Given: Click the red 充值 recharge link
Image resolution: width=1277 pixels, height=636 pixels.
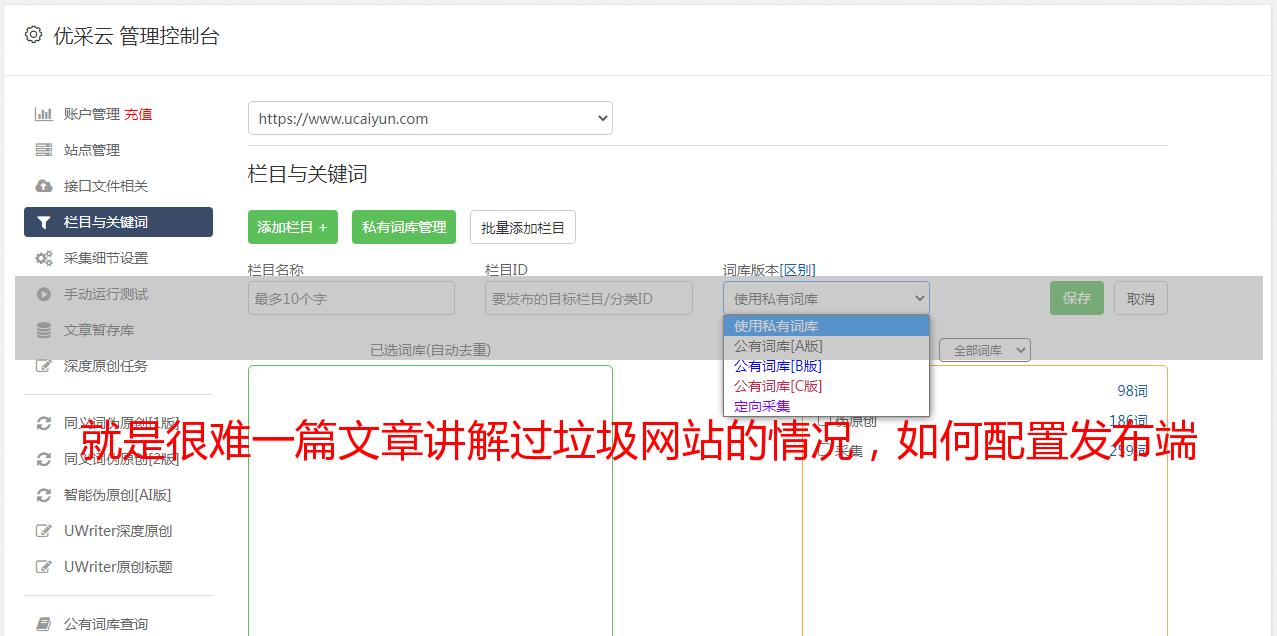Looking at the screenshot, I should pos(138,114).
